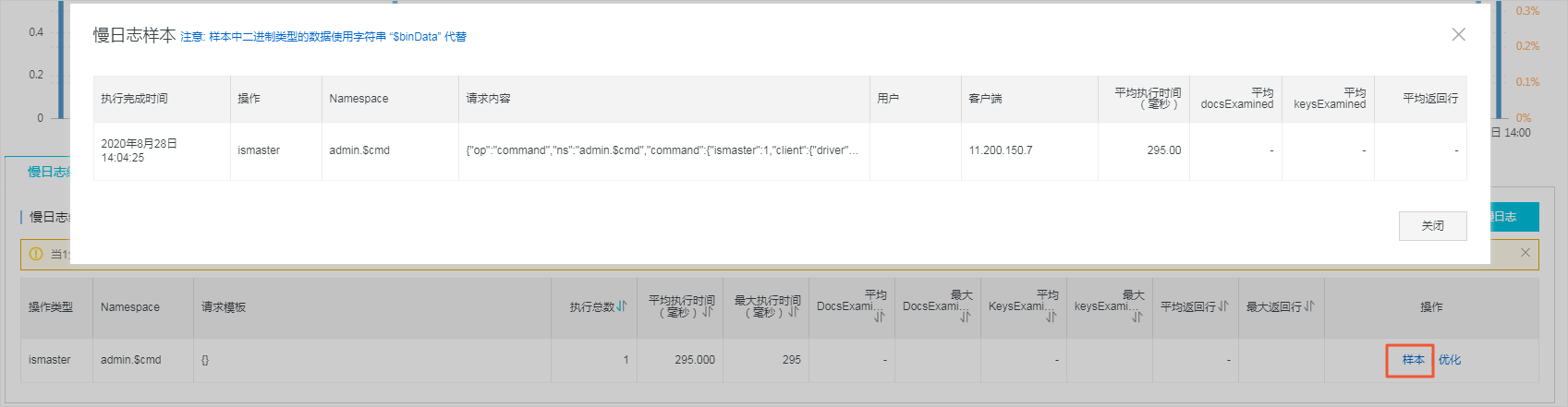Click admin.$cmd in background table row
This screenshot has width=1568, height=407.
(x=130, y=360)
